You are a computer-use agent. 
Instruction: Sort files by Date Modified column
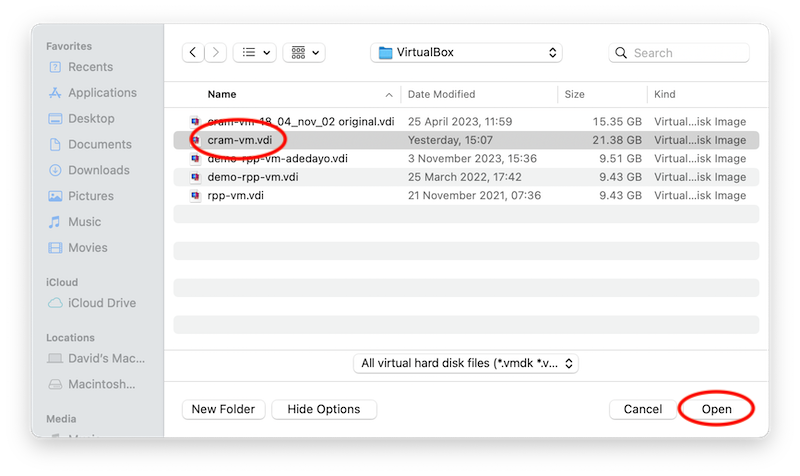coord(441,94)
